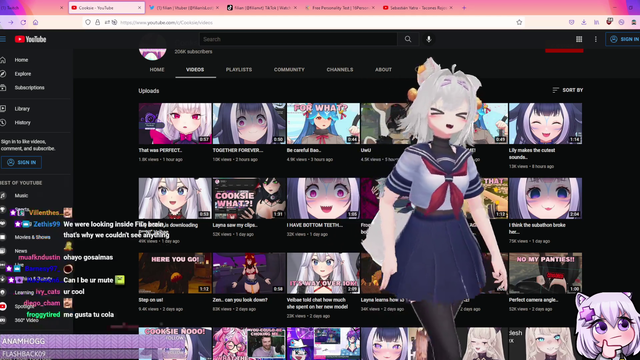Click the browser home icon

pos(36,22)
